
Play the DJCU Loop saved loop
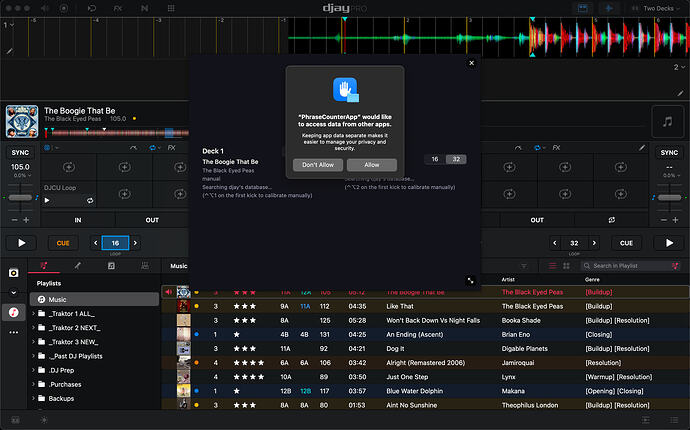[47, 200]
